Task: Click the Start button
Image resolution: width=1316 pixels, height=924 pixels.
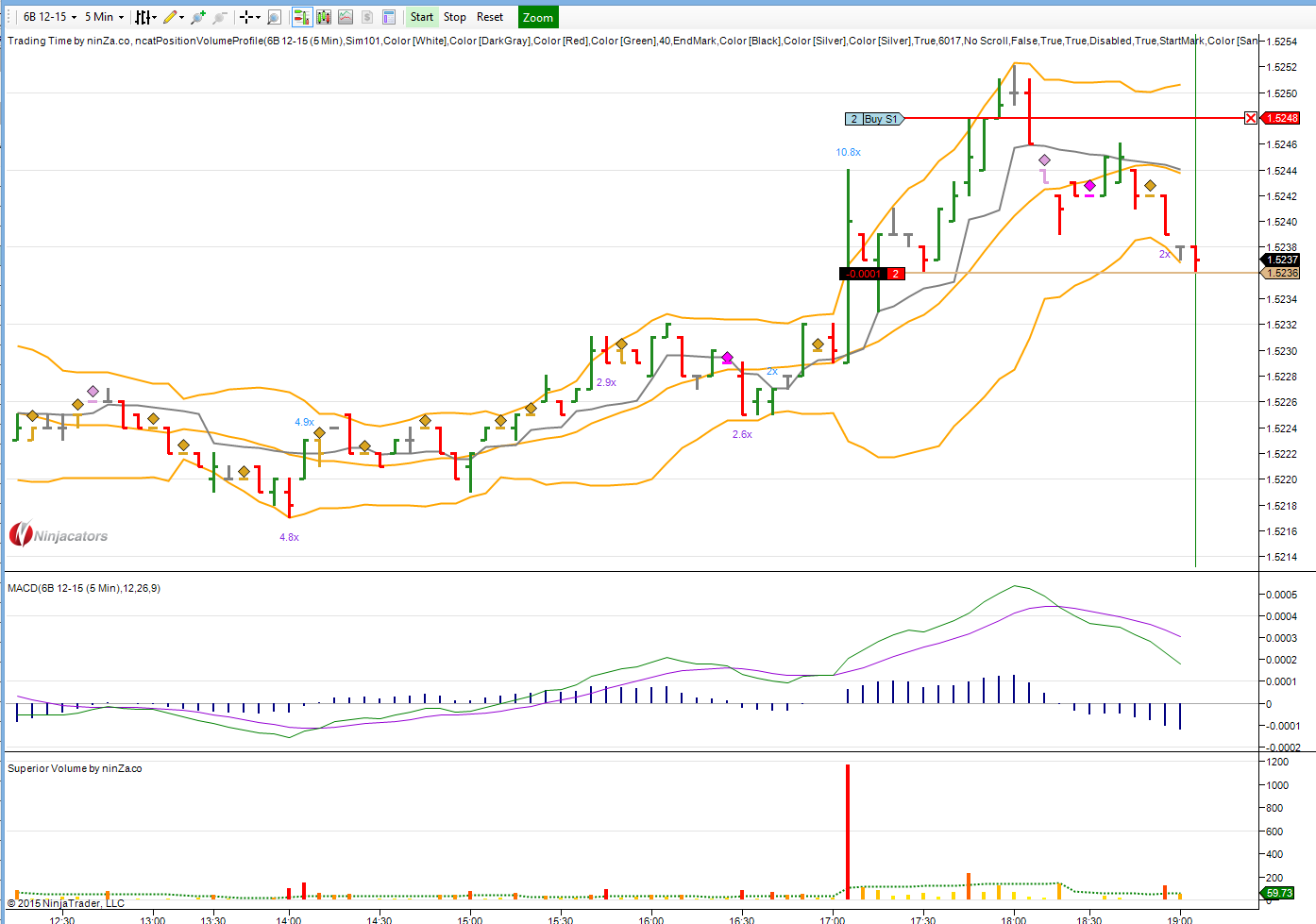Action: coord(422,17)
